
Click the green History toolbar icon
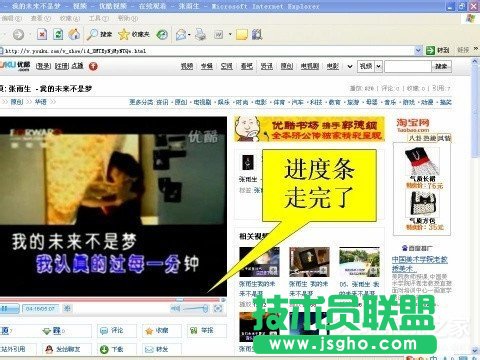[162, 34]
